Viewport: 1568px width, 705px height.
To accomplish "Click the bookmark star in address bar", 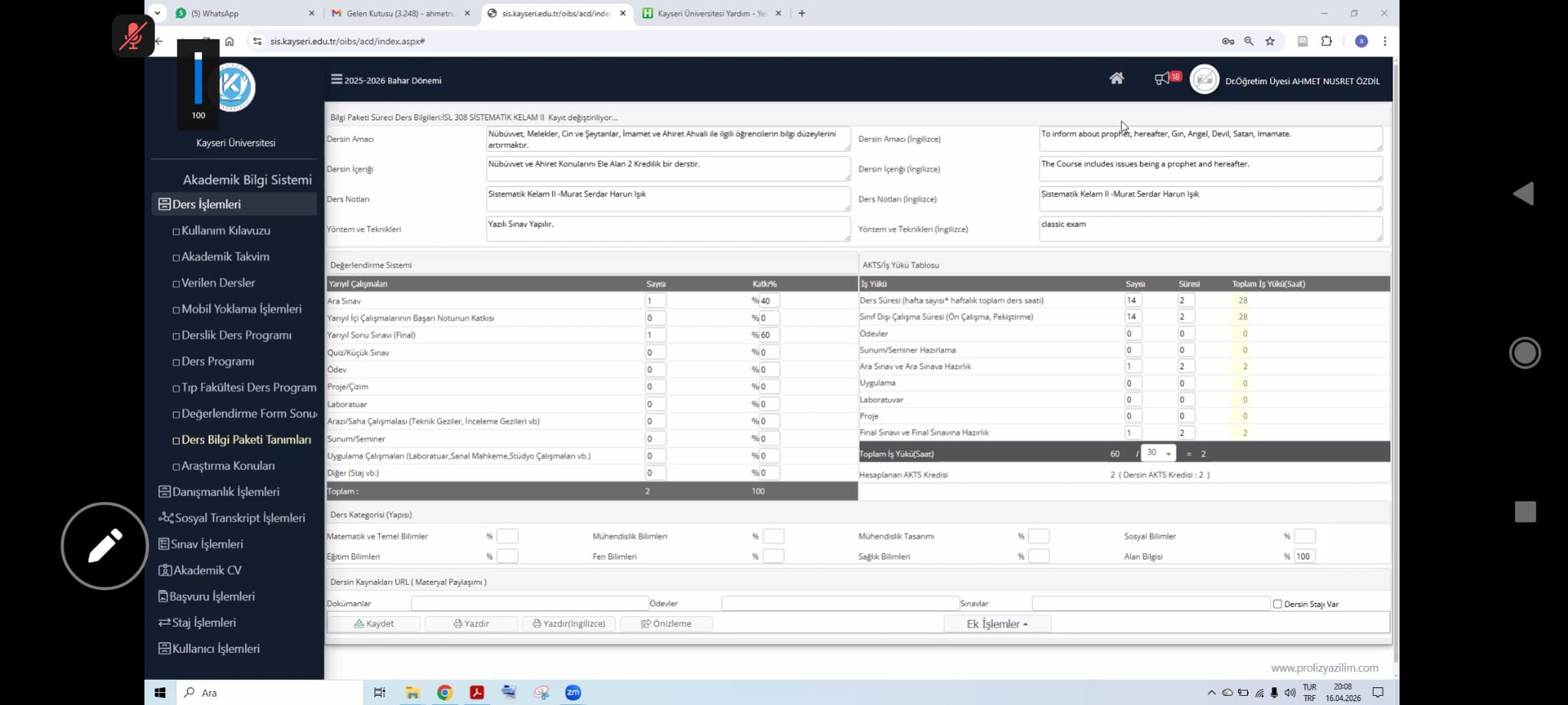I will coord(1270,41).
